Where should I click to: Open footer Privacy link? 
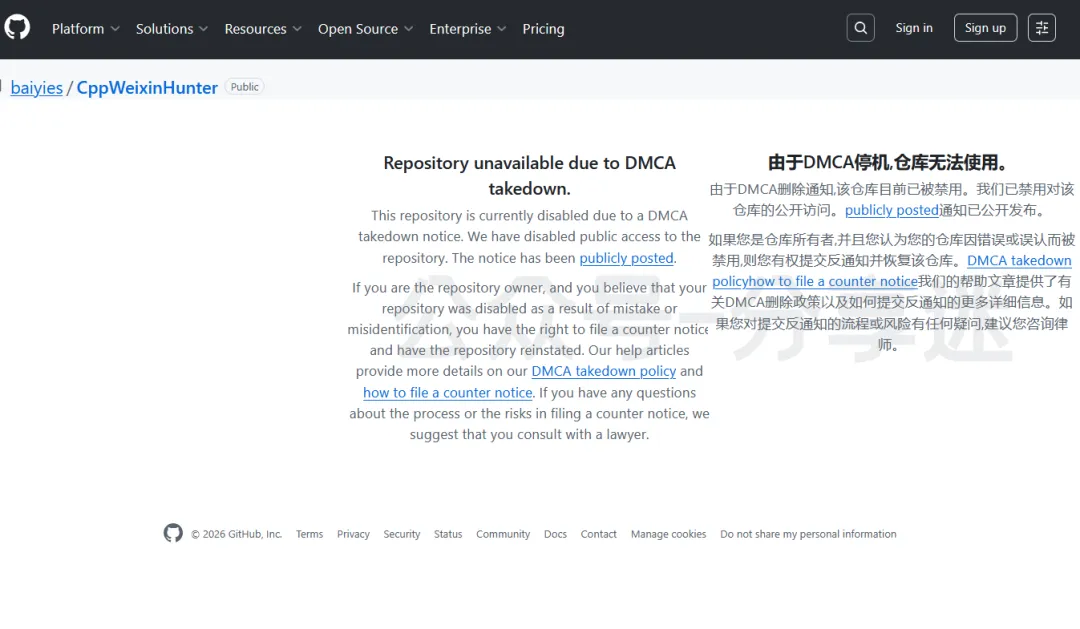353,534
